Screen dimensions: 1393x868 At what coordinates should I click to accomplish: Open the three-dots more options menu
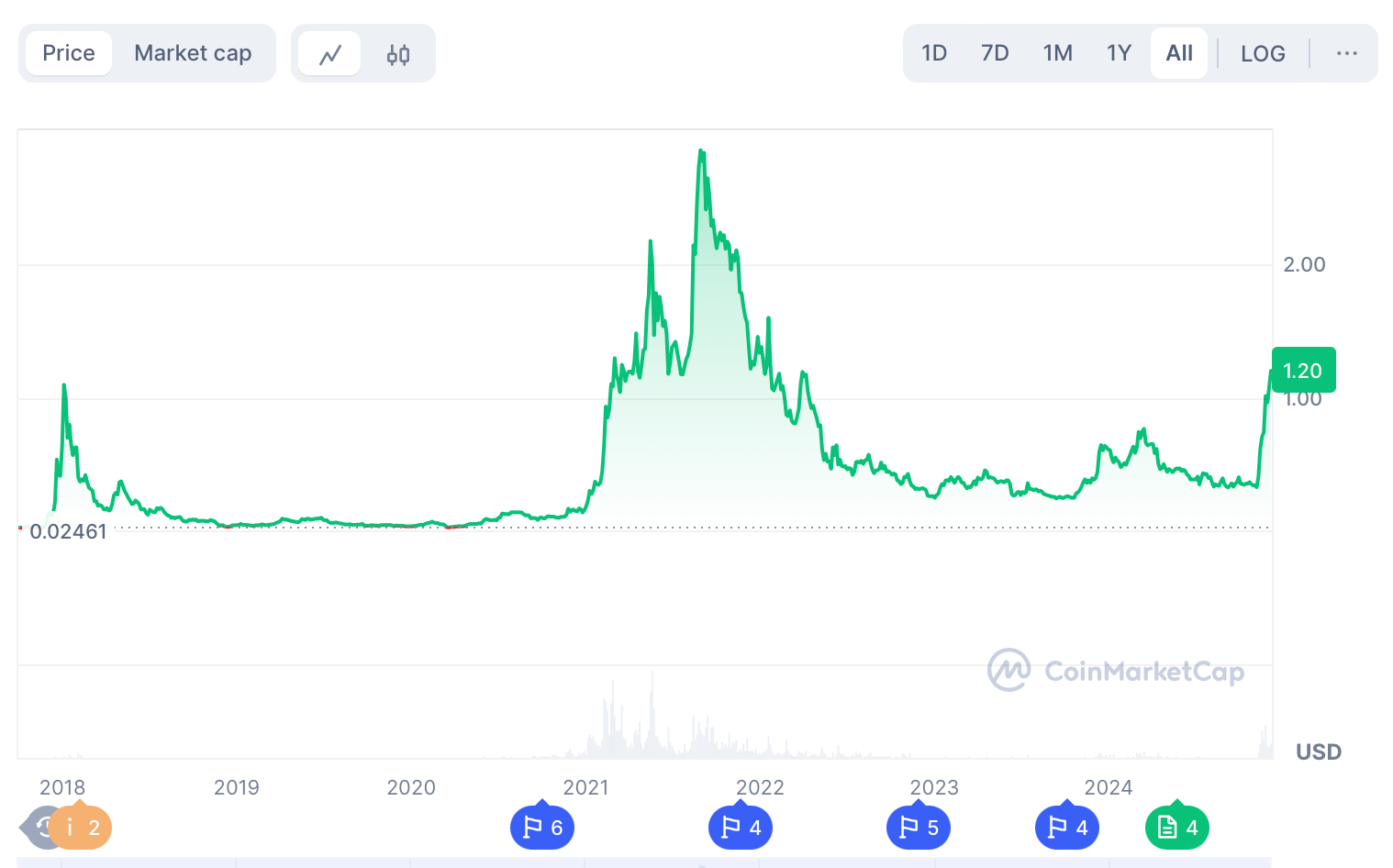pyautogui.click(x=1346, y=53)
